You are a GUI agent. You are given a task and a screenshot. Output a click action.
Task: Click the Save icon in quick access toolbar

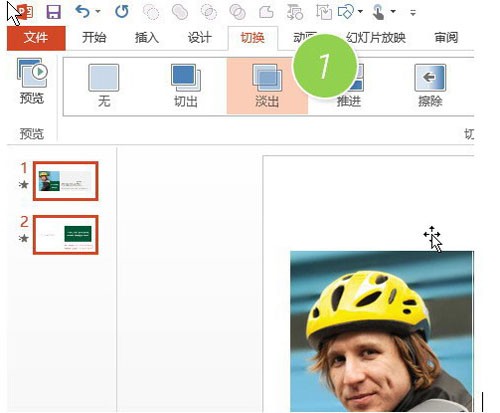click(x=54, y=12)
